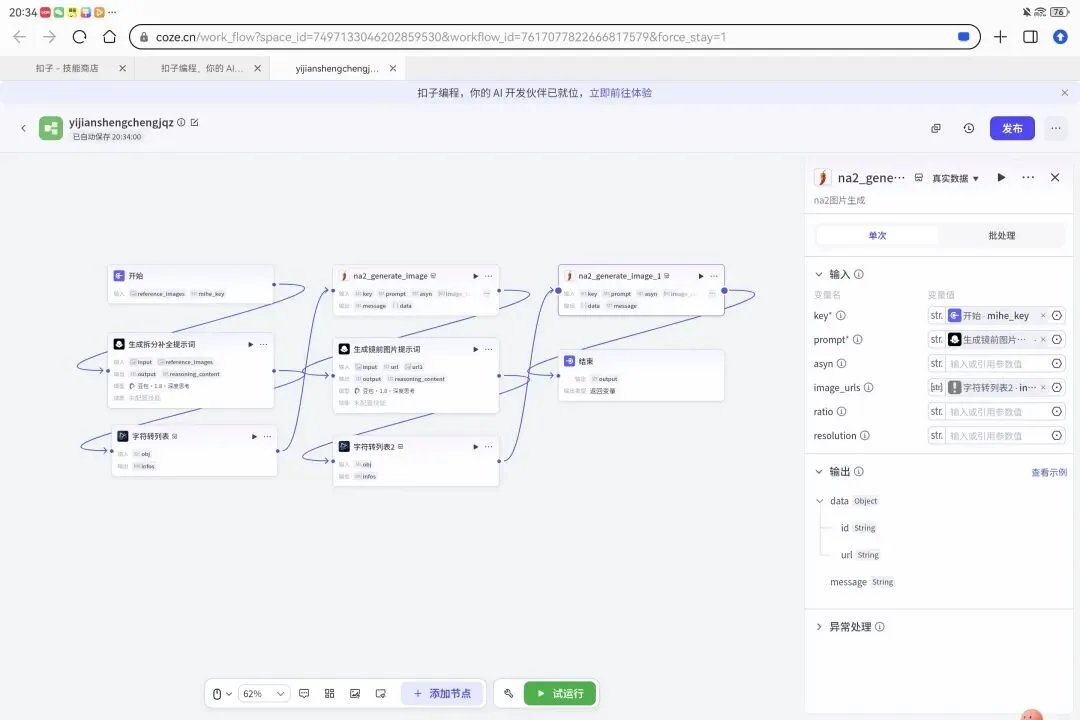The image size is (1080, 720).
Task: Open the 立即前往体验 link in banner
Action: point(620,93)
